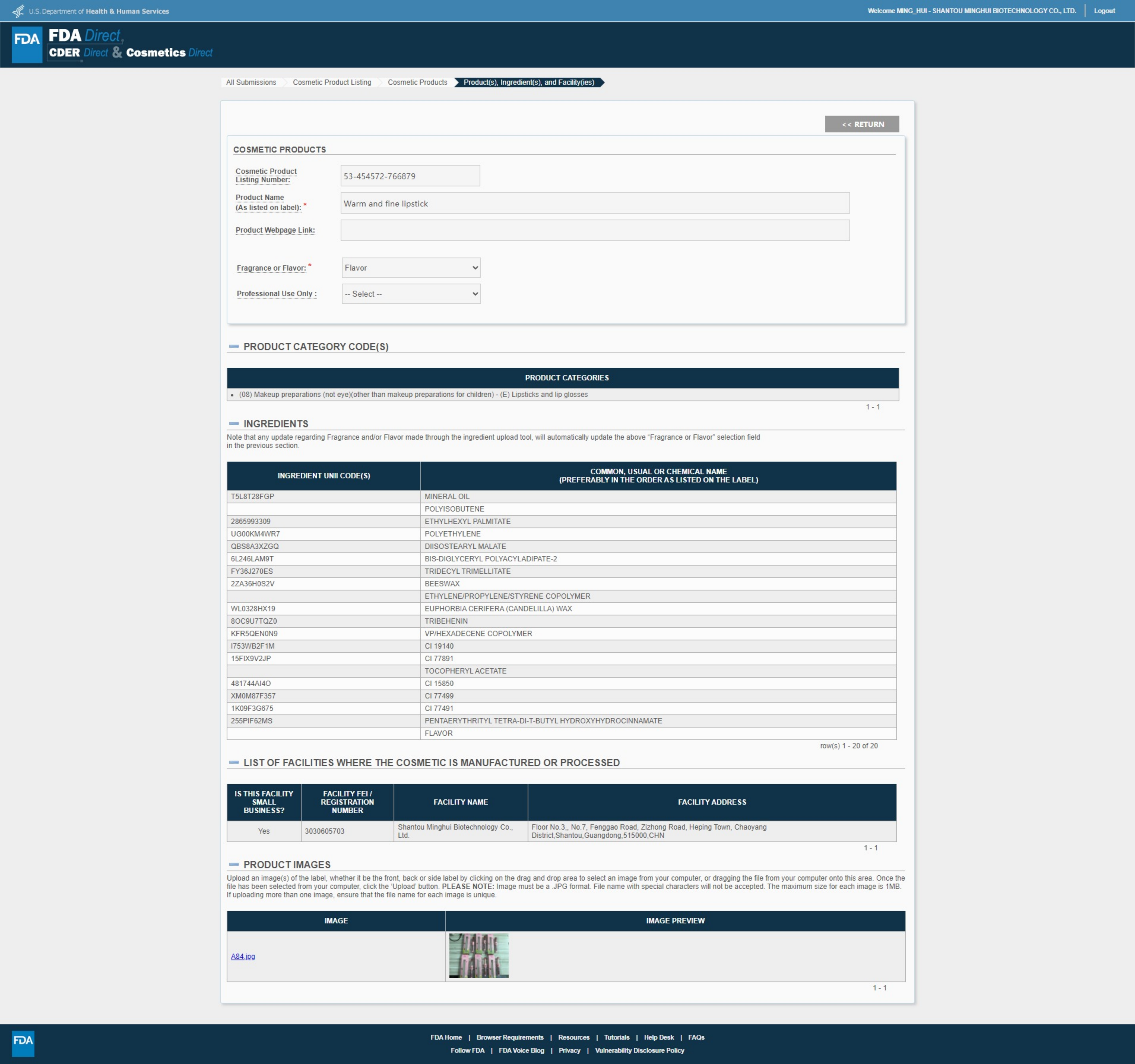
Task: Go to Cosmetic Product Listing breadcrumb
Action: [332, 82]
